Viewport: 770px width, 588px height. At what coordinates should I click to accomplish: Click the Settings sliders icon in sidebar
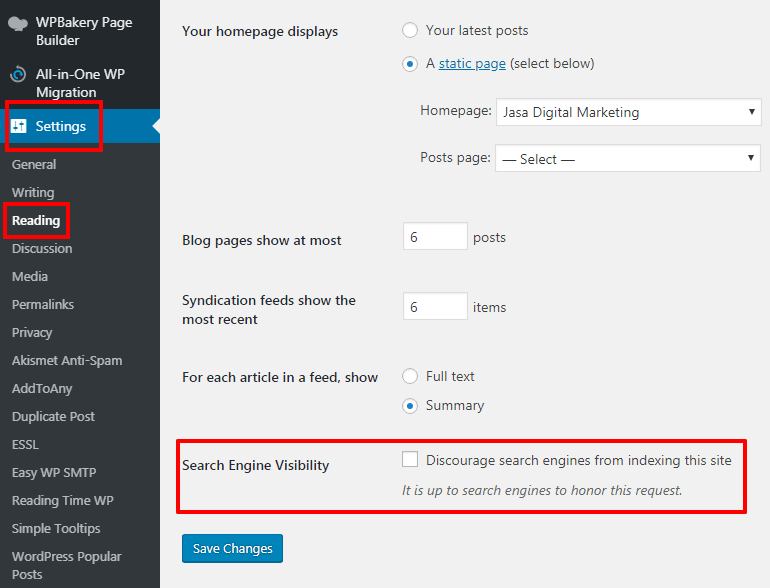pyautogui.click(x=19, y=127)
